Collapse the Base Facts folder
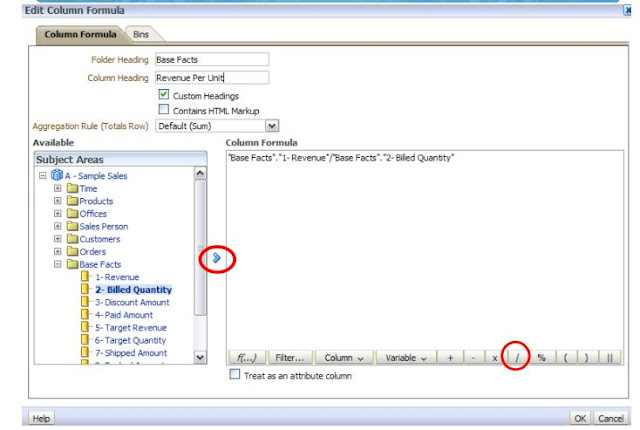The height and width of the screenshot is (430, 640). [x=58, y=264]
